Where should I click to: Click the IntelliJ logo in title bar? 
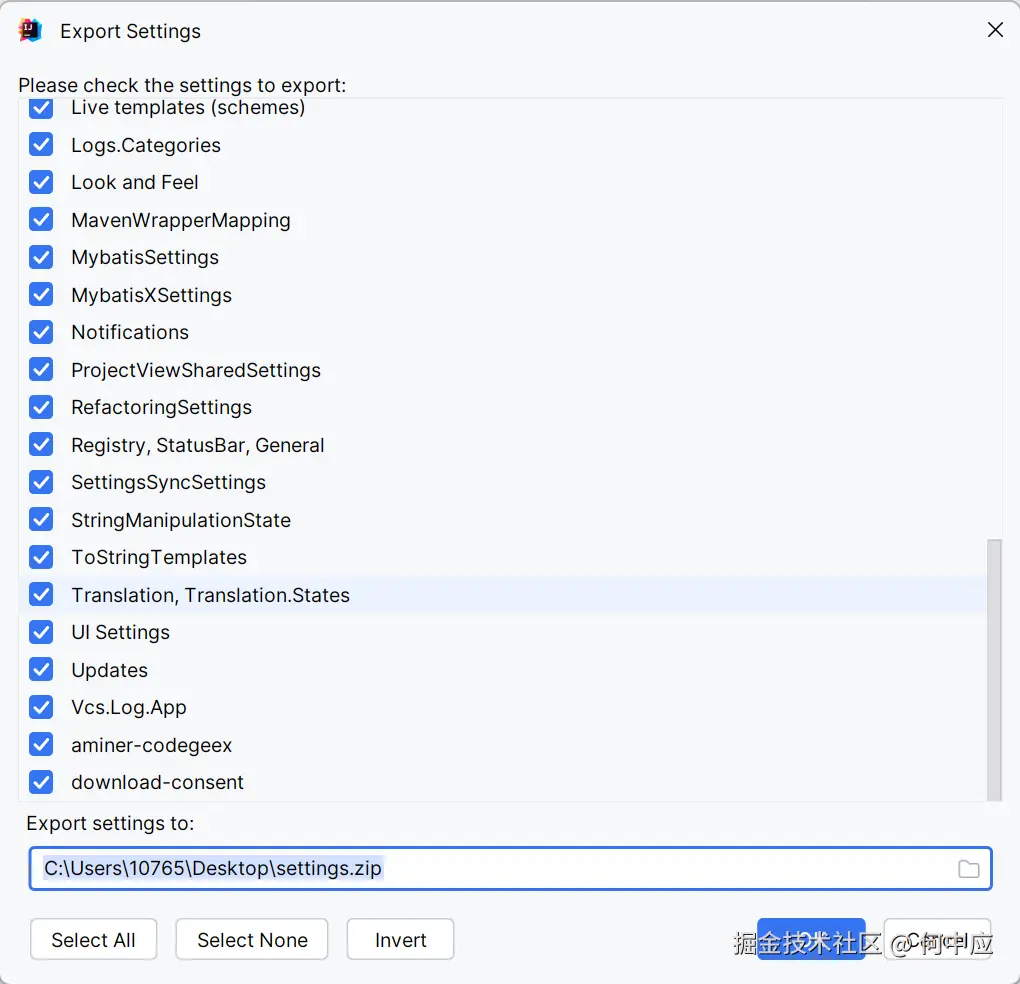pyautogui.click(x=30, y=31)
